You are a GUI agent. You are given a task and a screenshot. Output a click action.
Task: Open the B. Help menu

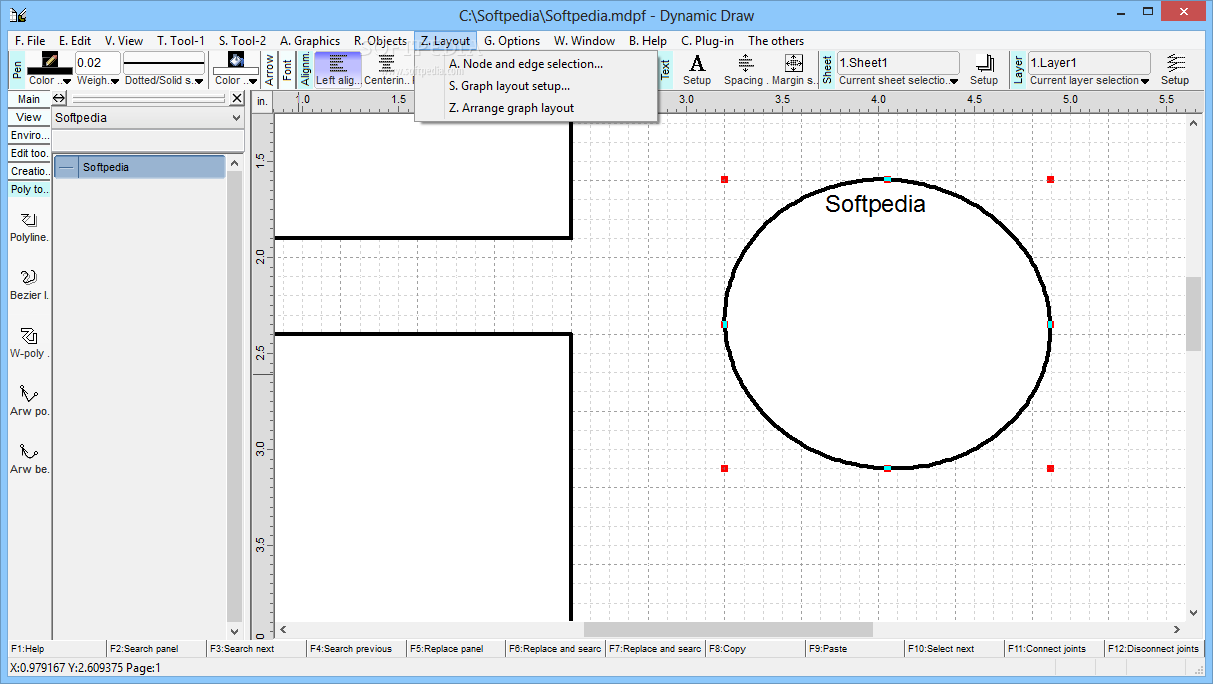[648, 41]
